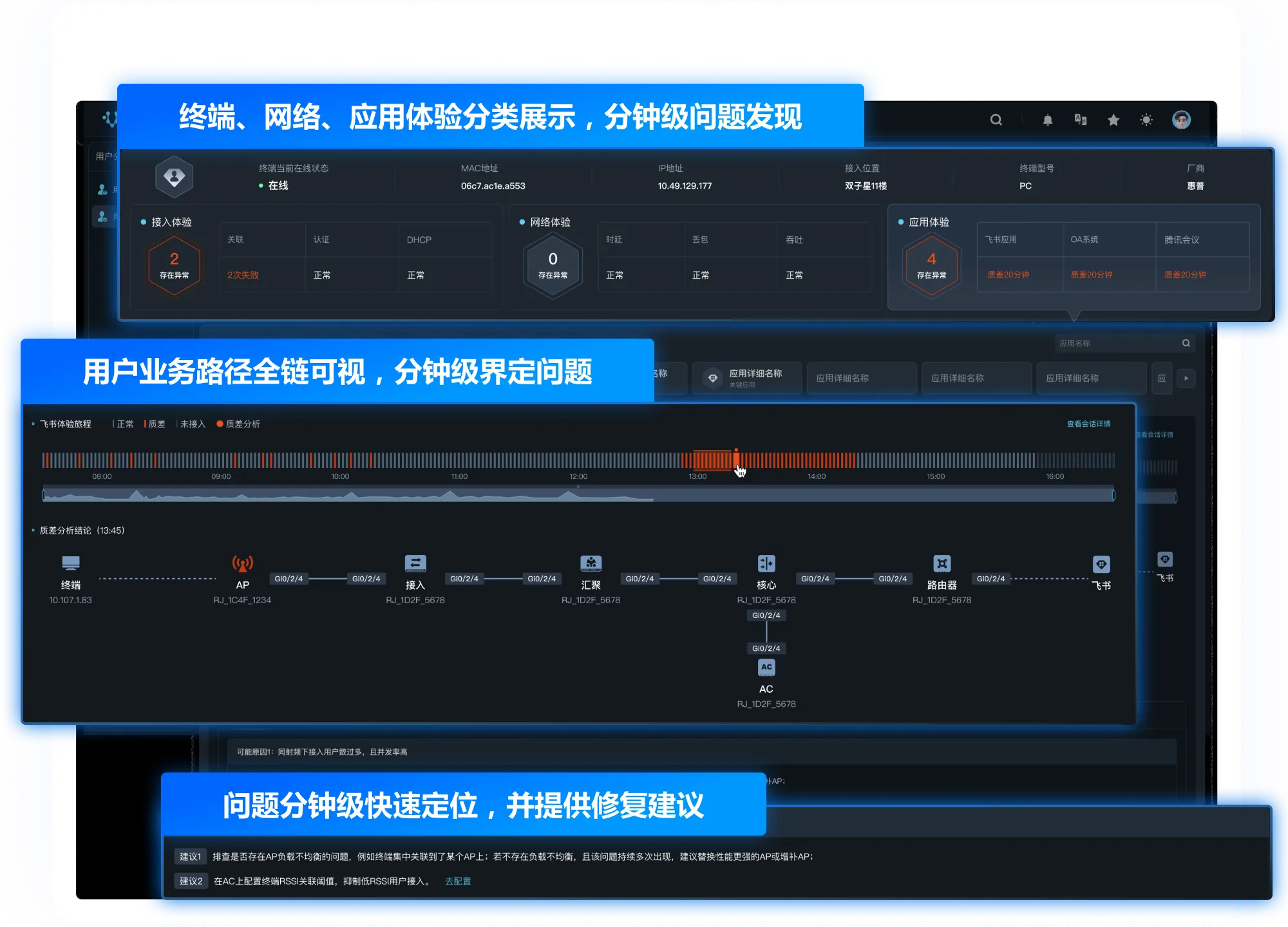Click timeline at 09:00 label
Viewport: 1288px width, 927px height.
coord(221,476)
